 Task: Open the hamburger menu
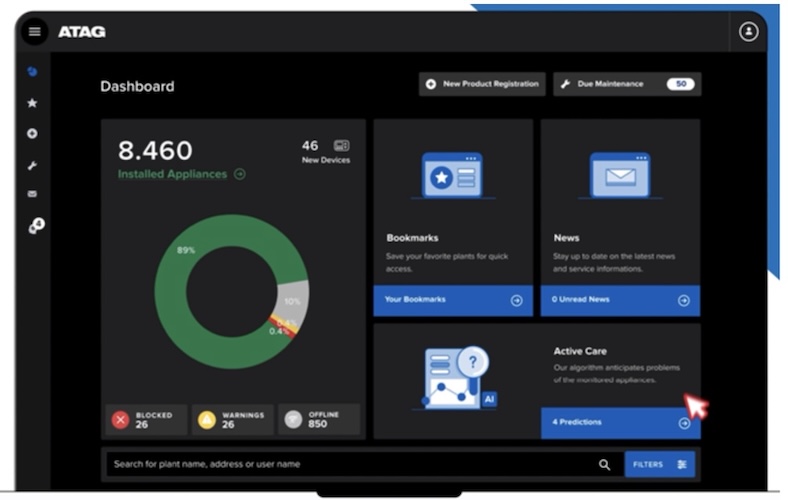tap(35, 32)
